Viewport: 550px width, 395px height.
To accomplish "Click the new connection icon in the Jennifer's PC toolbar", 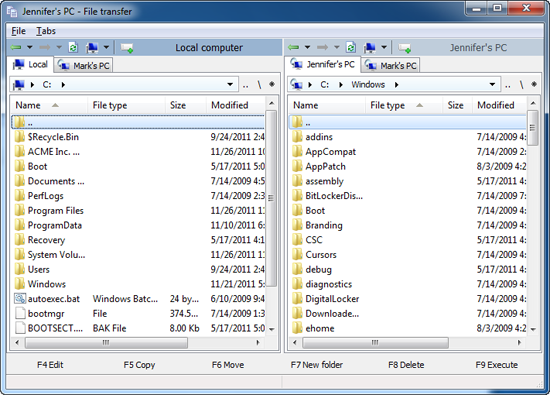I will pyautogui.click(x=404, y=48).
